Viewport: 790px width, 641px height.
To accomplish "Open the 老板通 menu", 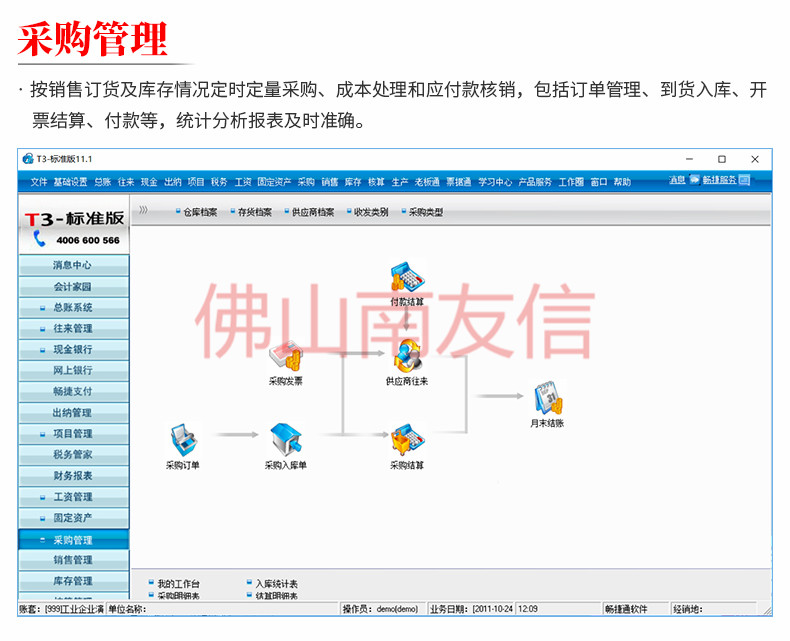I will (x=427, y=182).
